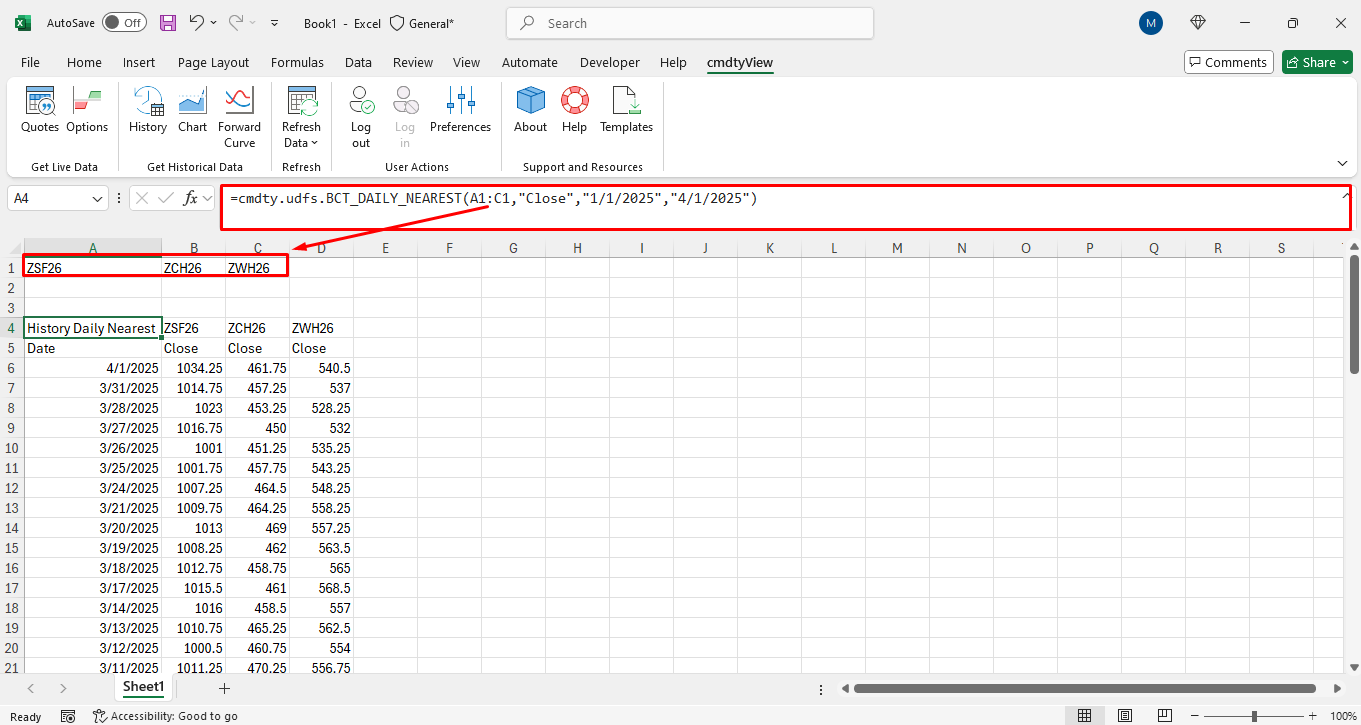Click the next sheet navigation arrow
The image size is (1361, 725).
(x=63, y=688)
